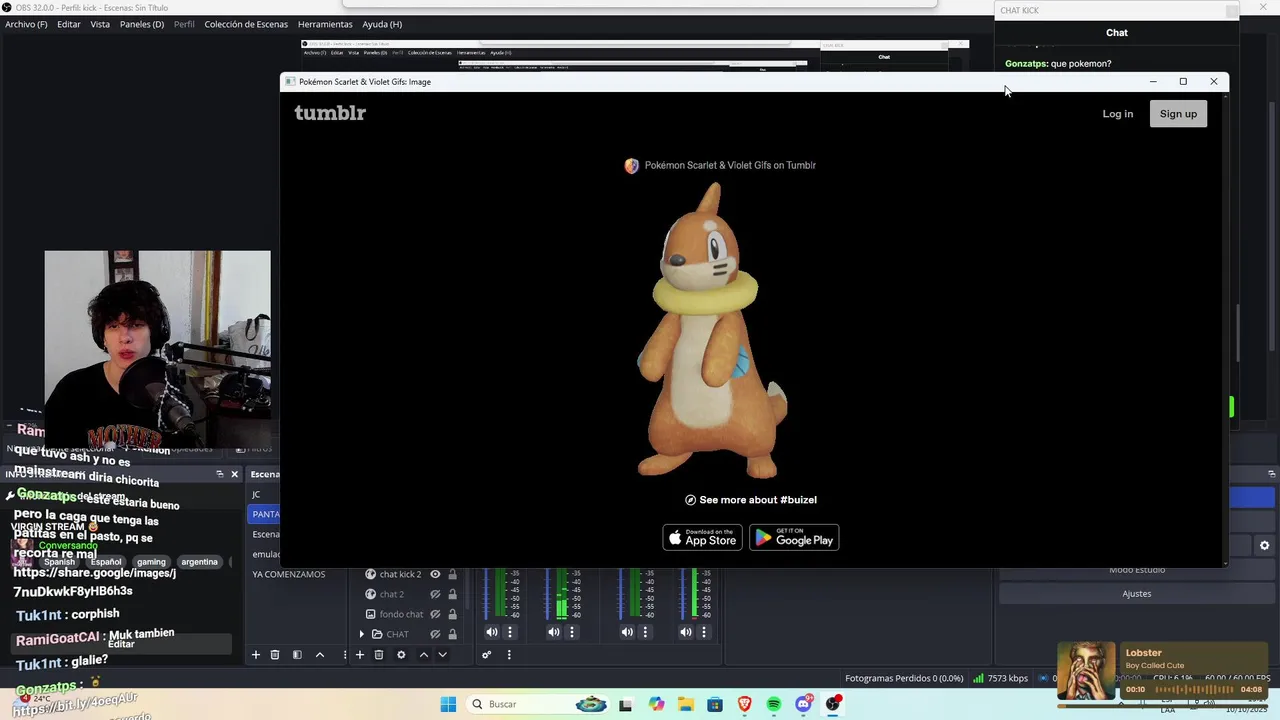The height and width of the screenshot is (720, 1280).
Task: Add a new scene in Escenas panel
Action: coord(255,655)
